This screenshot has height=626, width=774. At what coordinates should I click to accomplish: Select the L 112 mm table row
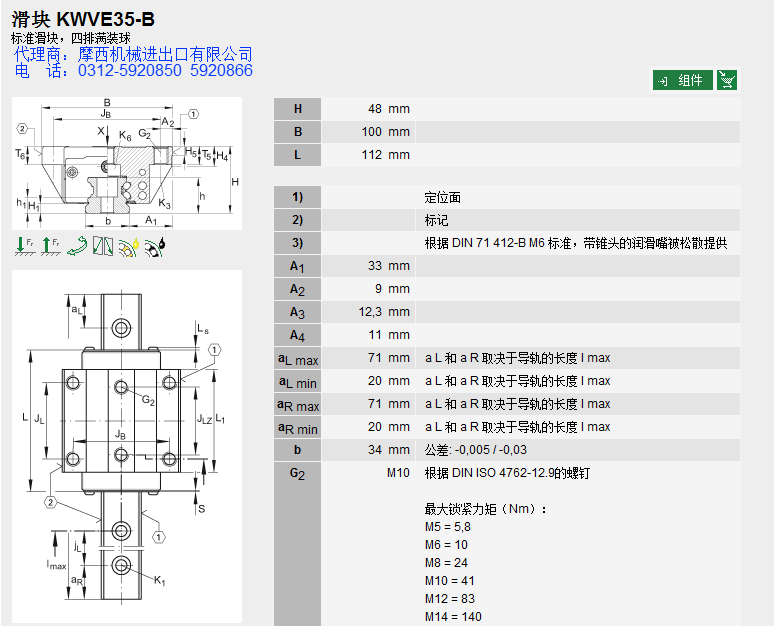[x=506, y=155]
